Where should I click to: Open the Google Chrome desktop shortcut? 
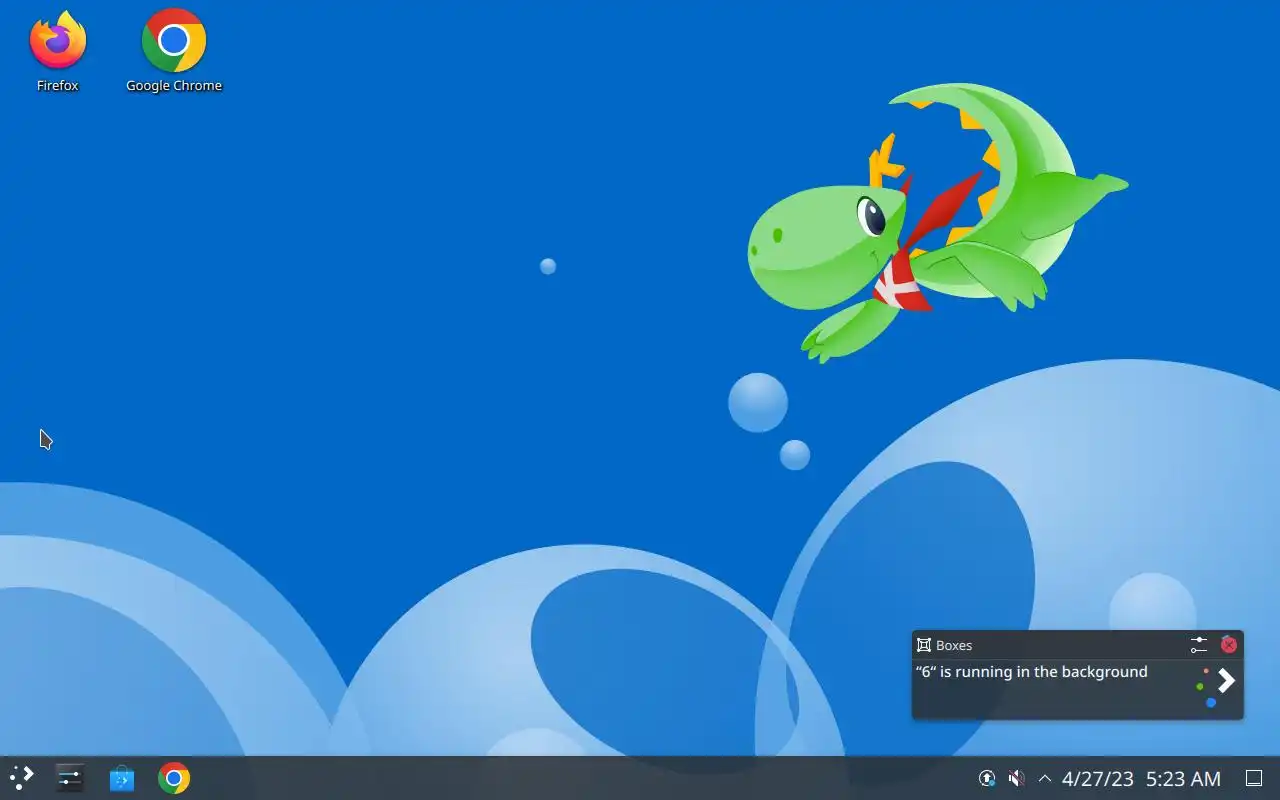coord(174,52)
